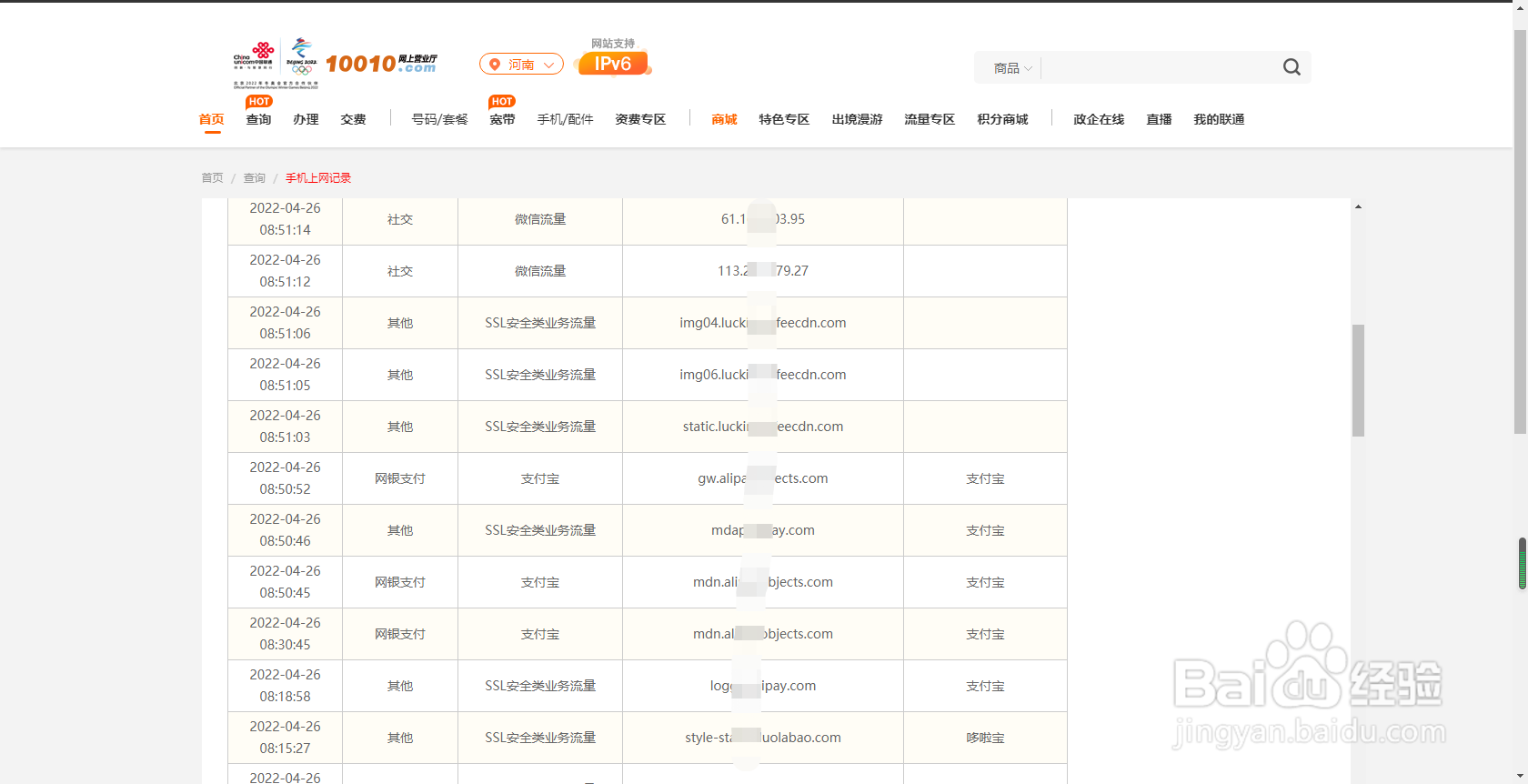Click the inner table scrollbar thumb
The image size is (1528, 784).
[1358, 380]
